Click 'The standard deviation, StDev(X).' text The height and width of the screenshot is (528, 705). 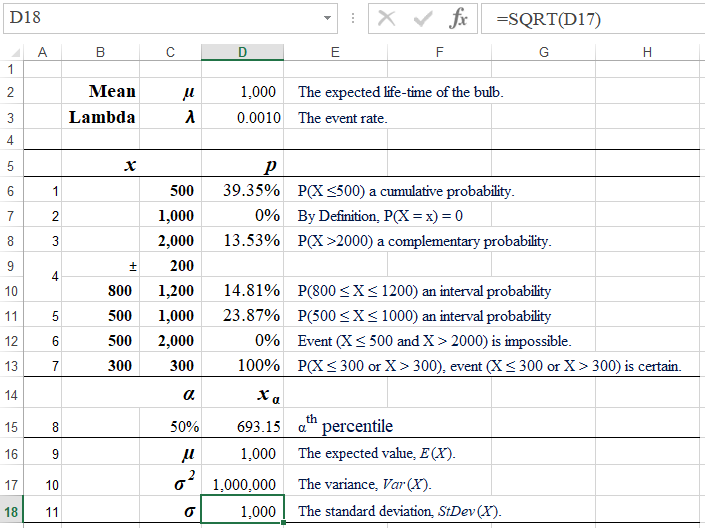[400, 511]
